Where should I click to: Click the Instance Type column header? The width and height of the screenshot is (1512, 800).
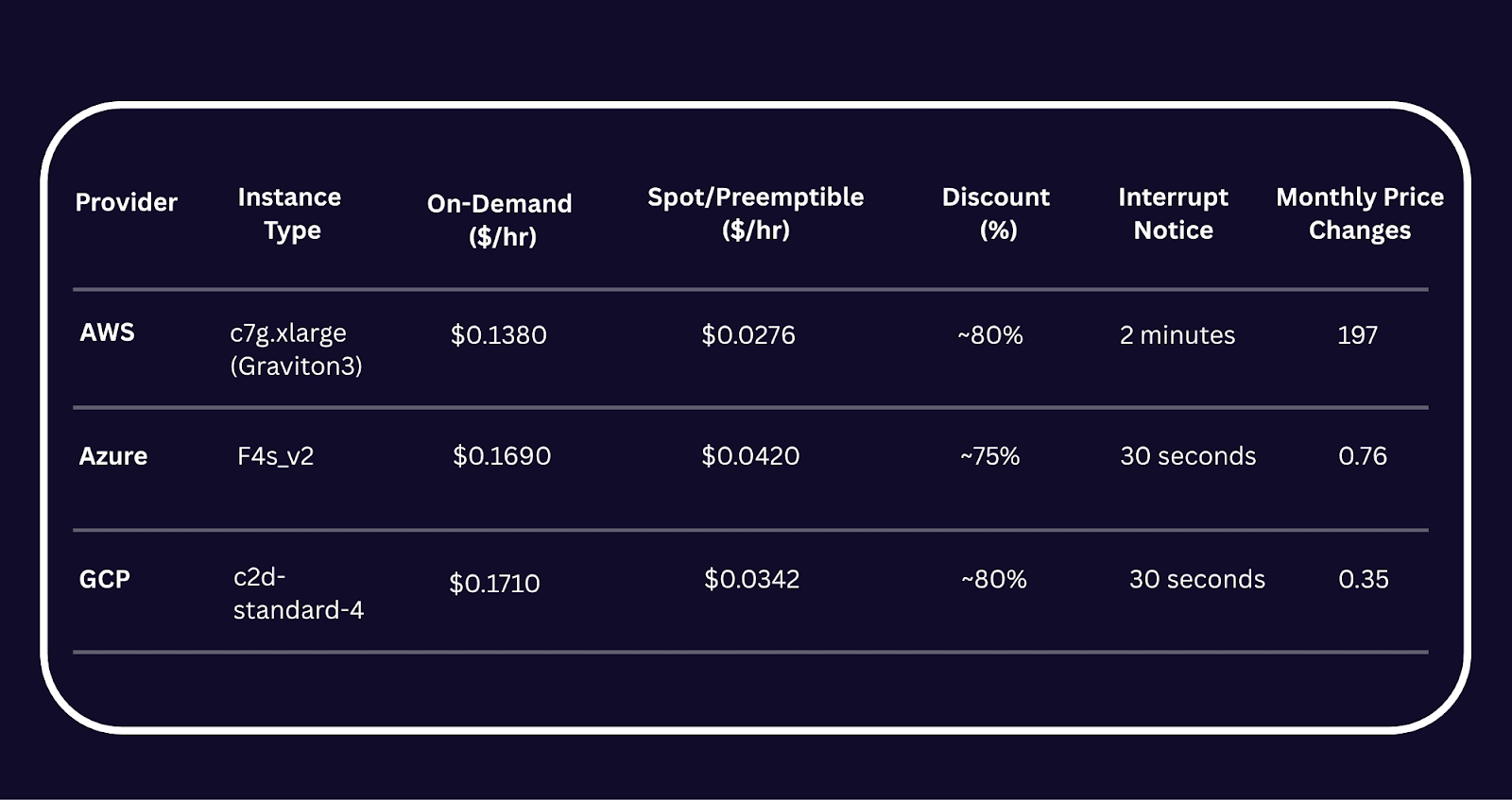click(290, 213)
